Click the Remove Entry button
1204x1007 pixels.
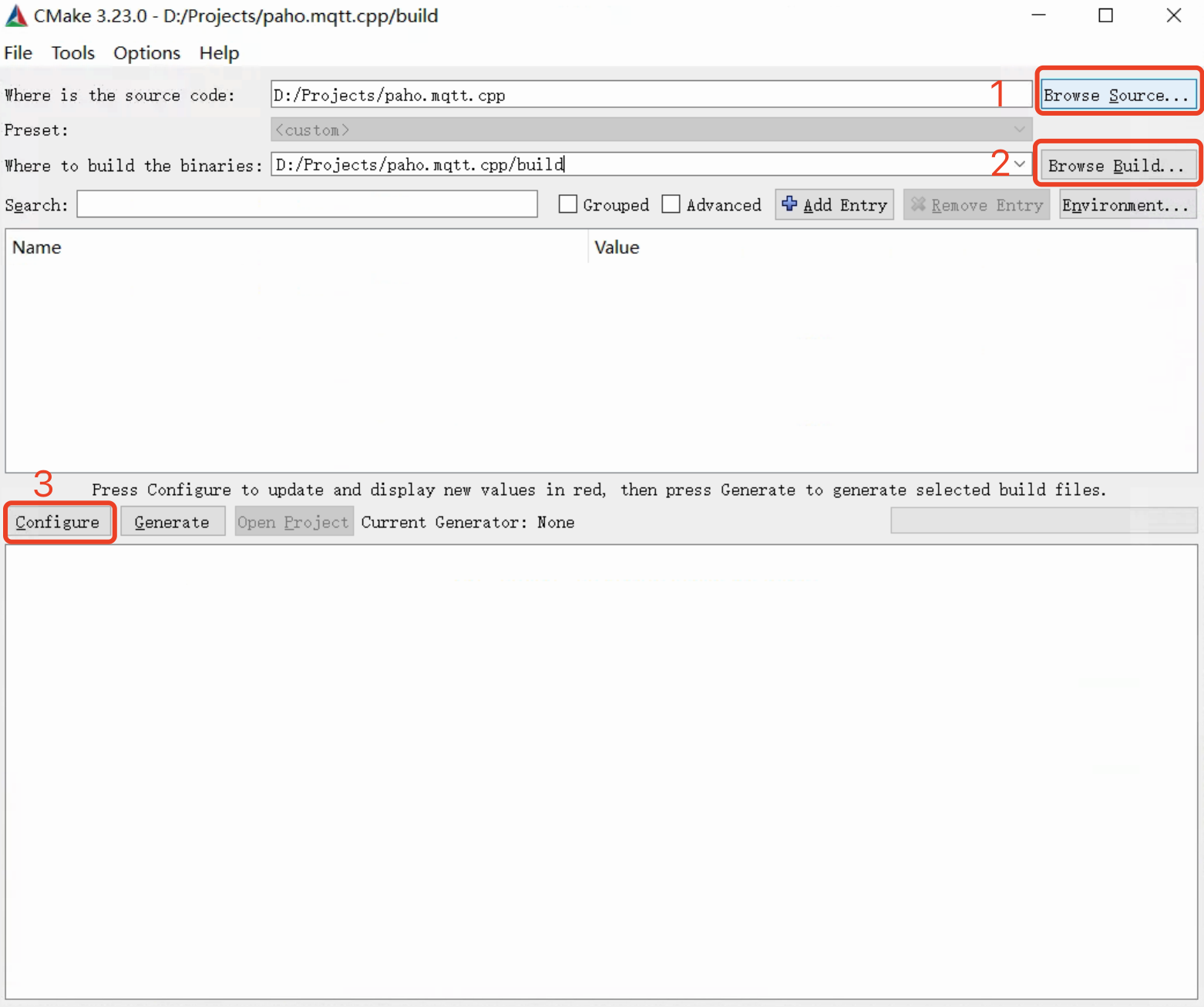click(977, 204)
